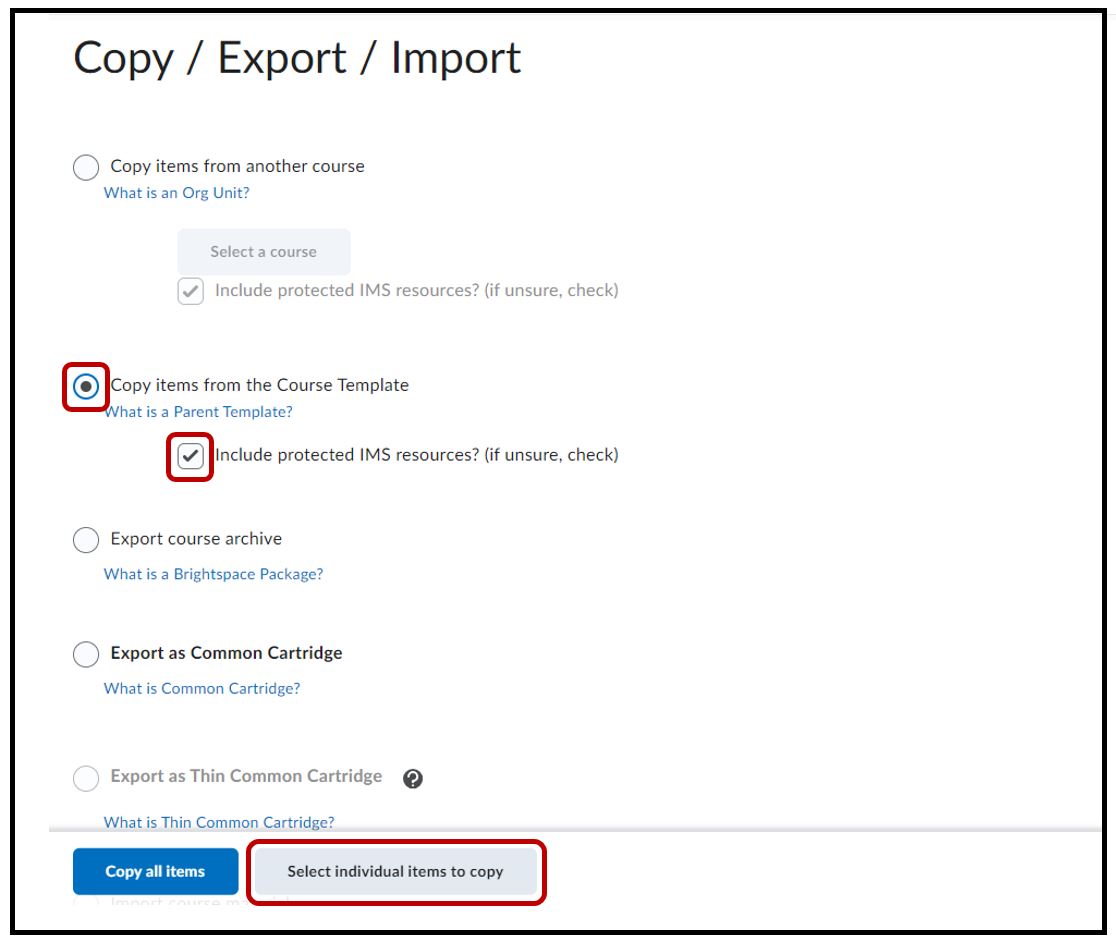Open the 'What is Common Cartridge?' link

tap(202, 688)
